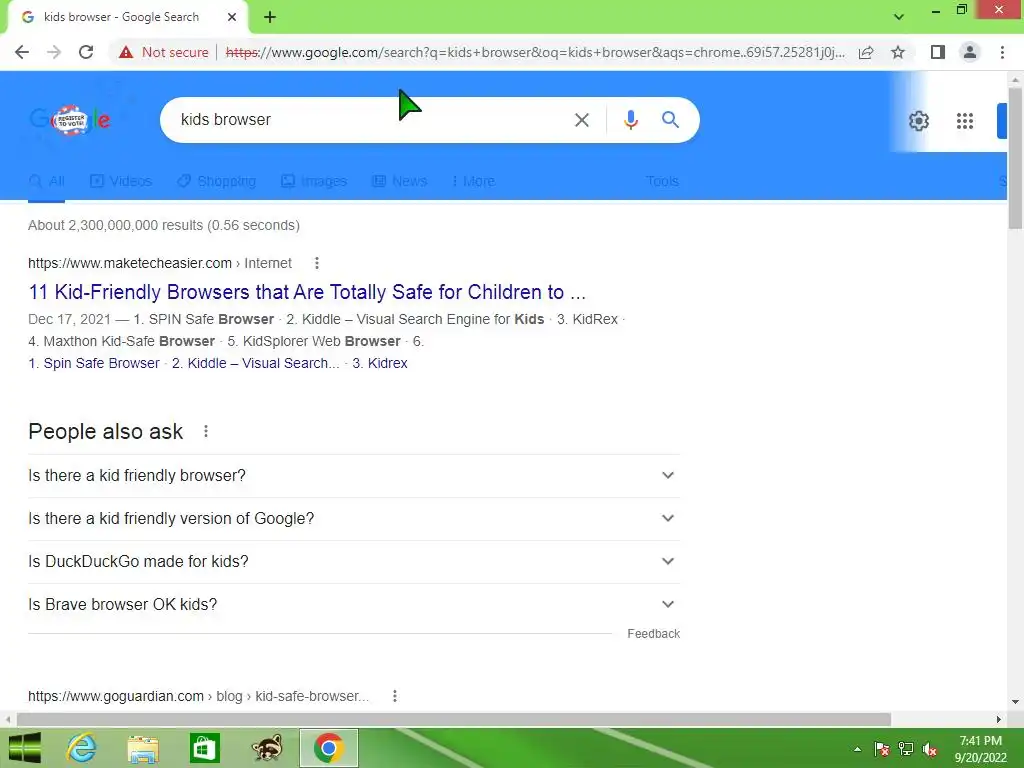The width and height of the screenshot is (1024, 768).
Task: Open search Tools
Action: [662, 181]
